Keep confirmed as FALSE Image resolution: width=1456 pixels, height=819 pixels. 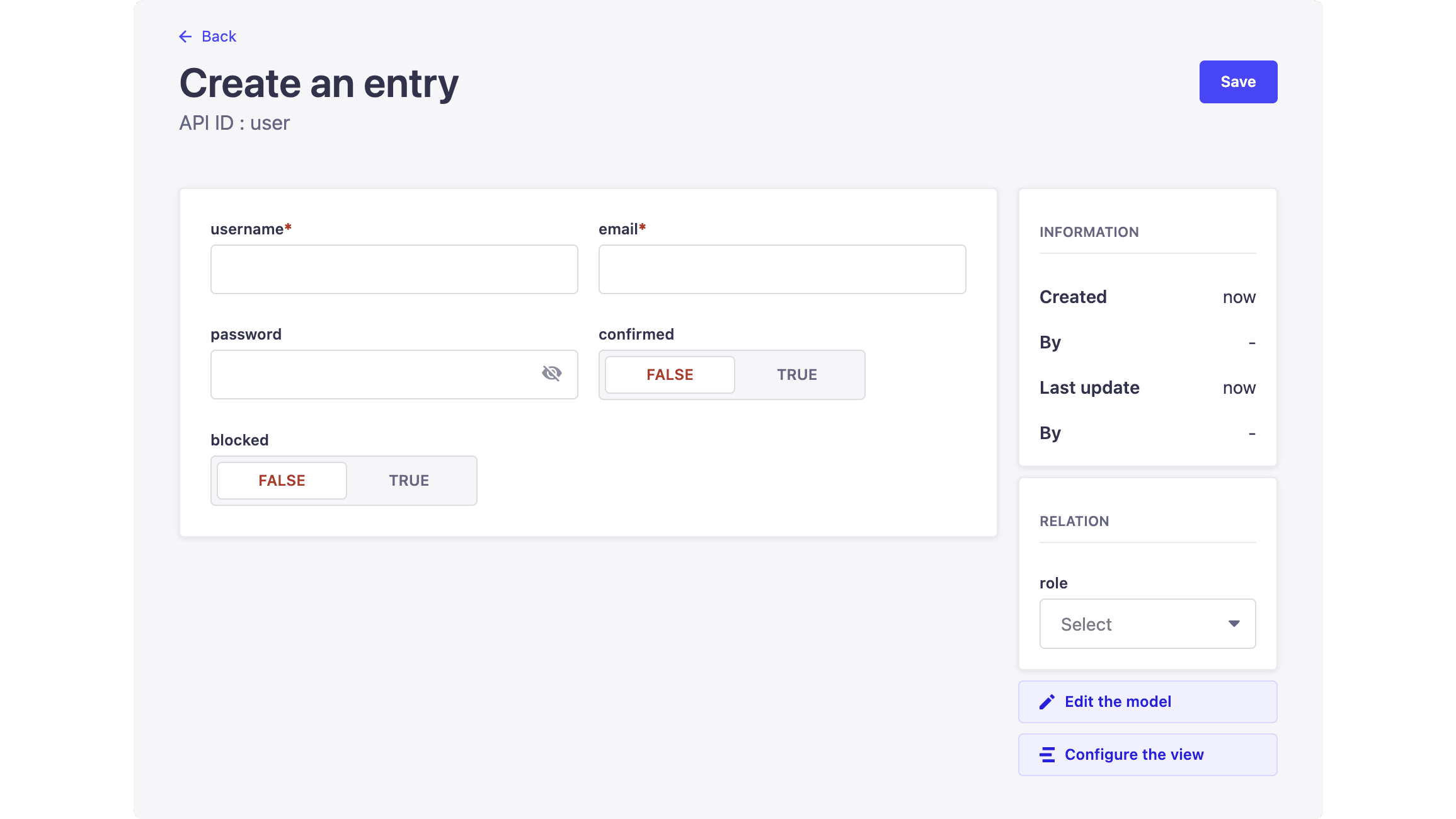point(669,374)
